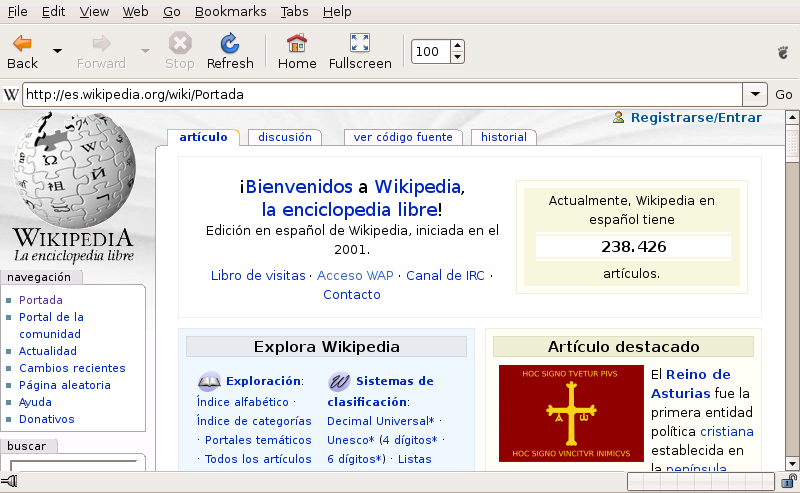Screen dimensions: 800x493
Task: Open the Forward history dropdown arrow
Action: click(145, 51)
